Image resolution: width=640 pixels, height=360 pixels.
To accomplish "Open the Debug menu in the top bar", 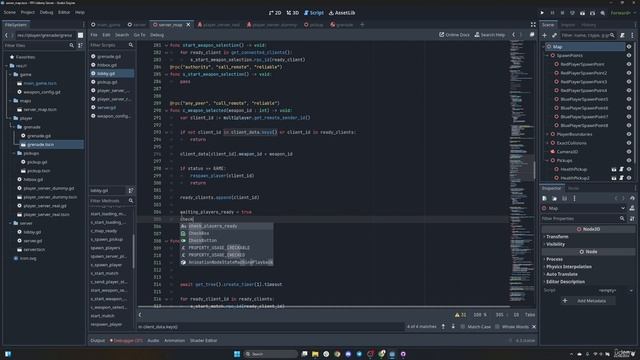I will (x=47, y=13).
